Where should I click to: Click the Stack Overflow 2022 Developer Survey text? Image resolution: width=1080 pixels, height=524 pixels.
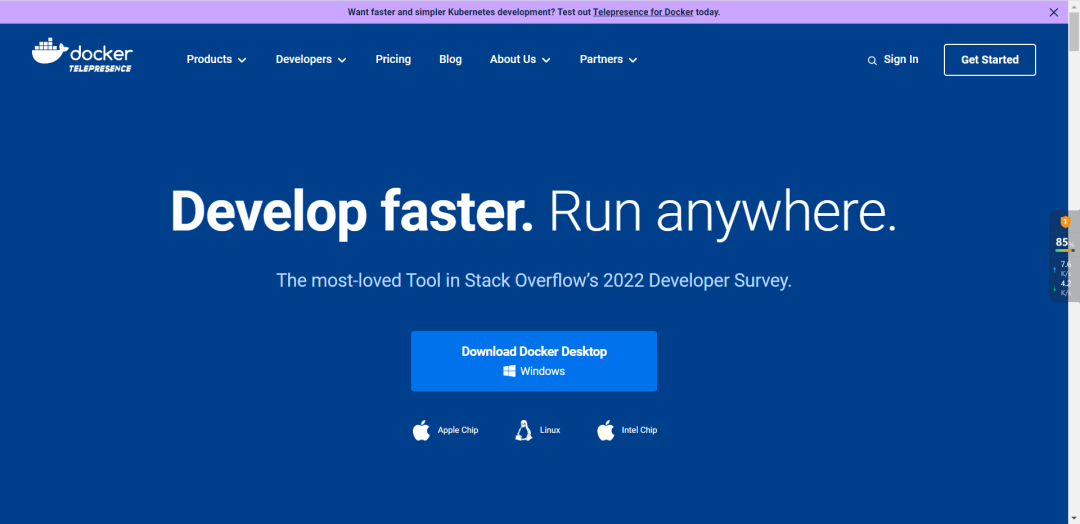point(534,280)
